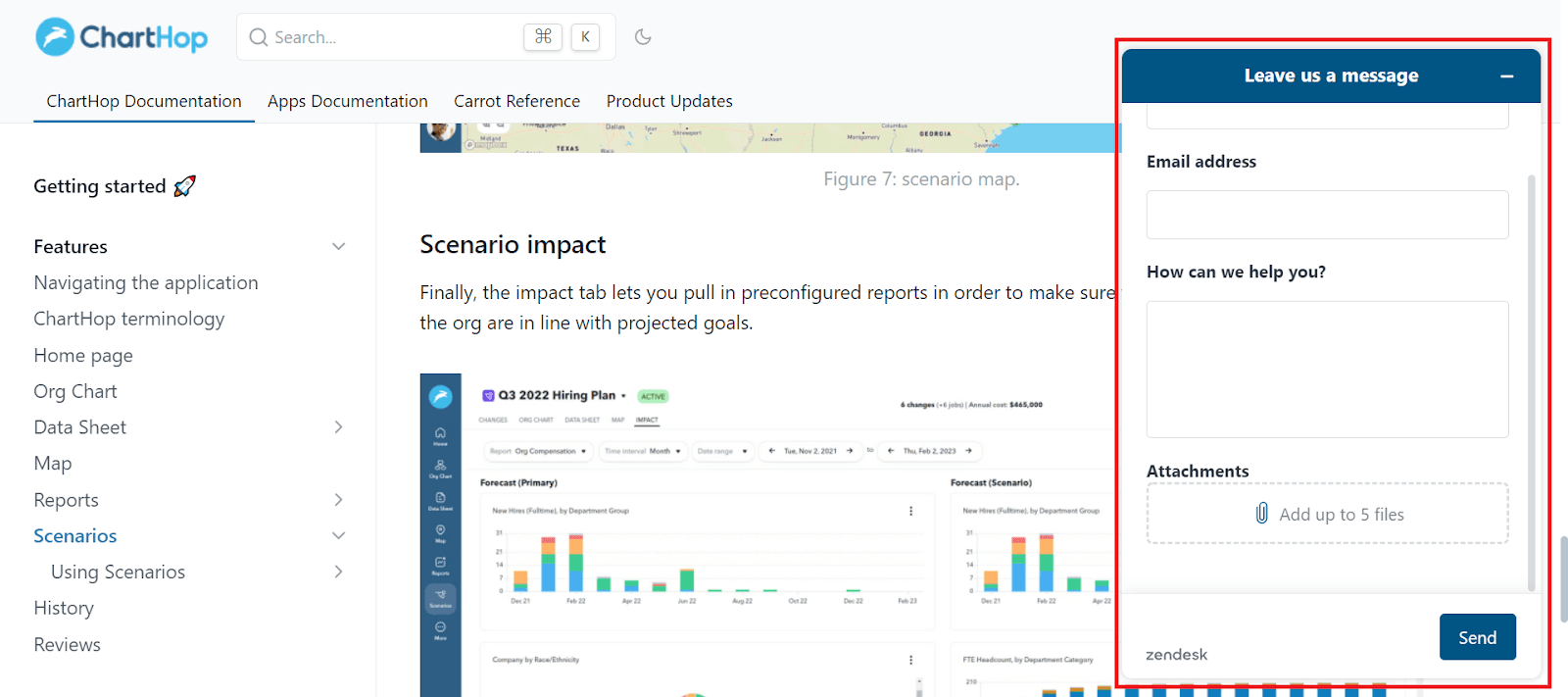Click the ChartHop logo icon
1568x697 pixels.
[x=55, y=37]
